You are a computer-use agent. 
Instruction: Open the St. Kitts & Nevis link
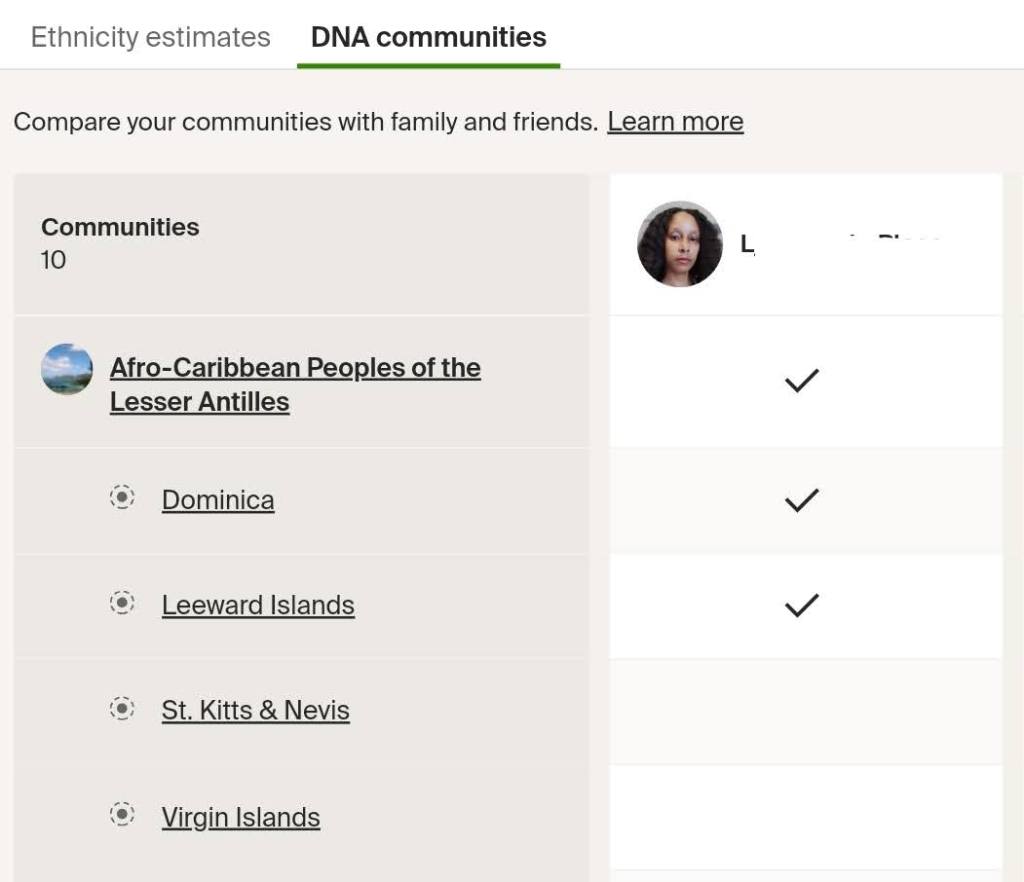255,711
